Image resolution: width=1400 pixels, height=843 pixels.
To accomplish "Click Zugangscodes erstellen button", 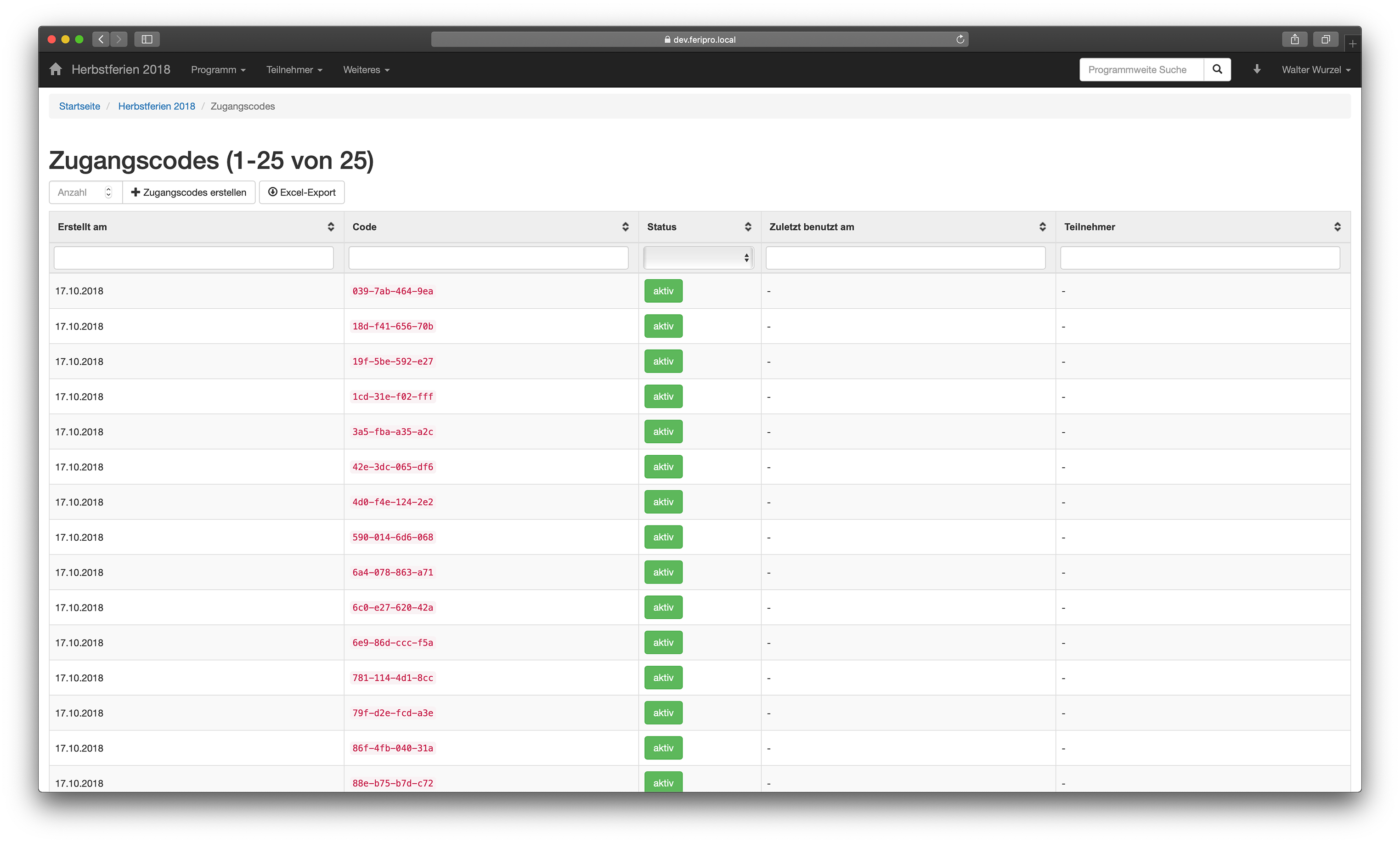I will tap(189, 192).
